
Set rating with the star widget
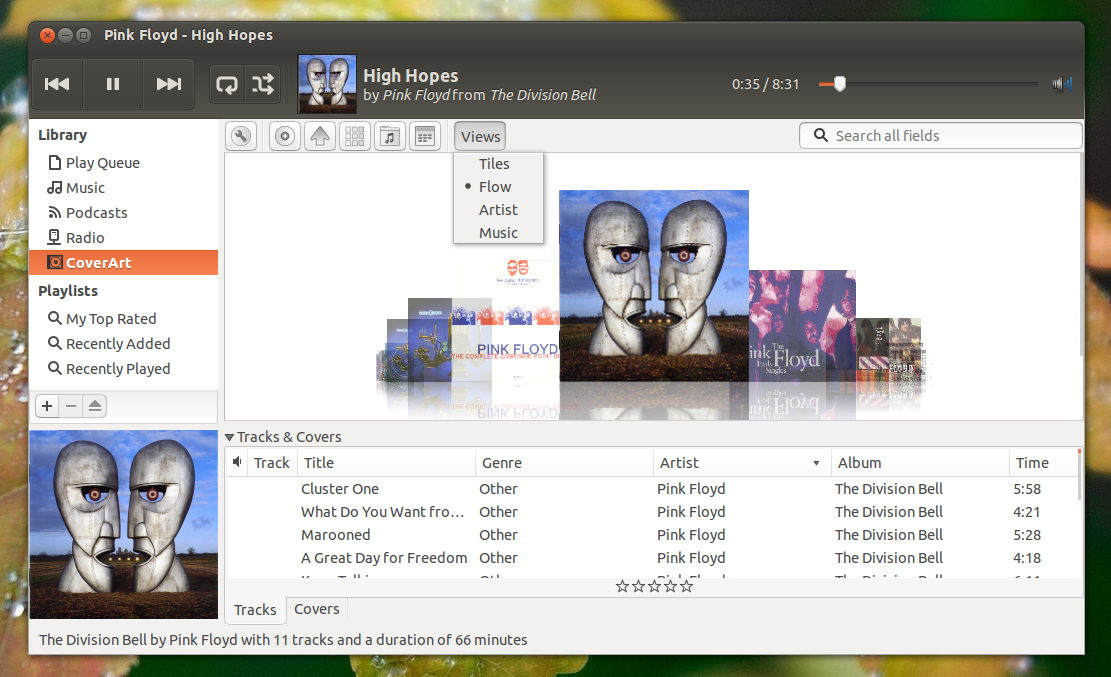(x=654, y=586)
